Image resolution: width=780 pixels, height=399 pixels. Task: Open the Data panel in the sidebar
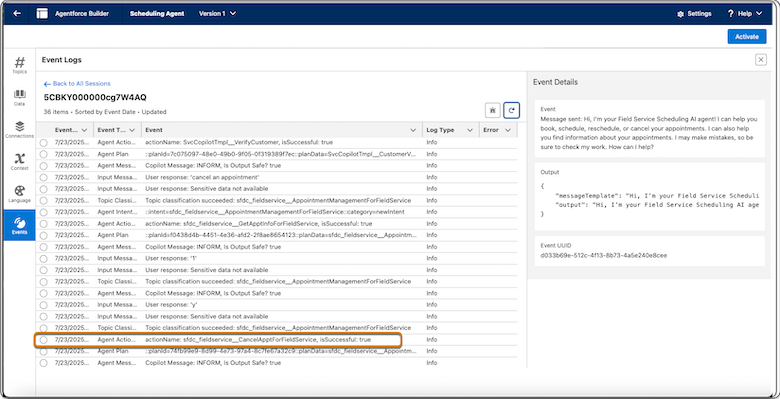point(19,98)
